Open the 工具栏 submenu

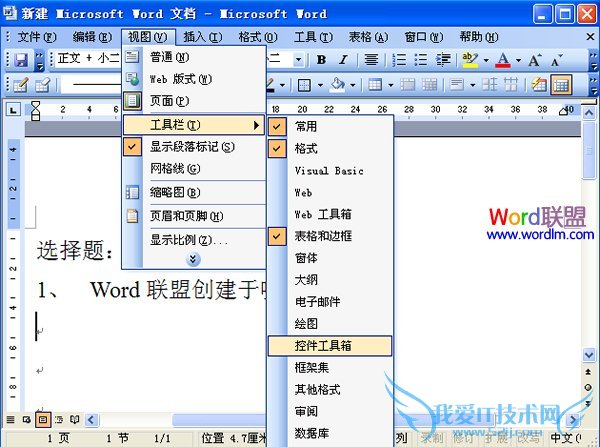coord(194,125)
